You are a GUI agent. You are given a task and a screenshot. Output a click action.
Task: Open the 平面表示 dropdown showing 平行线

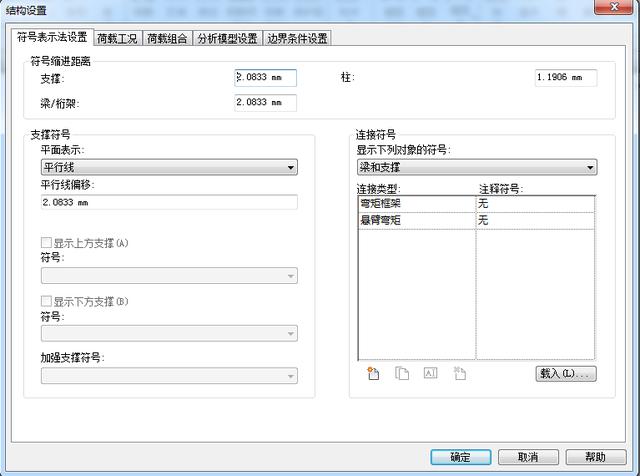(169, 167)
